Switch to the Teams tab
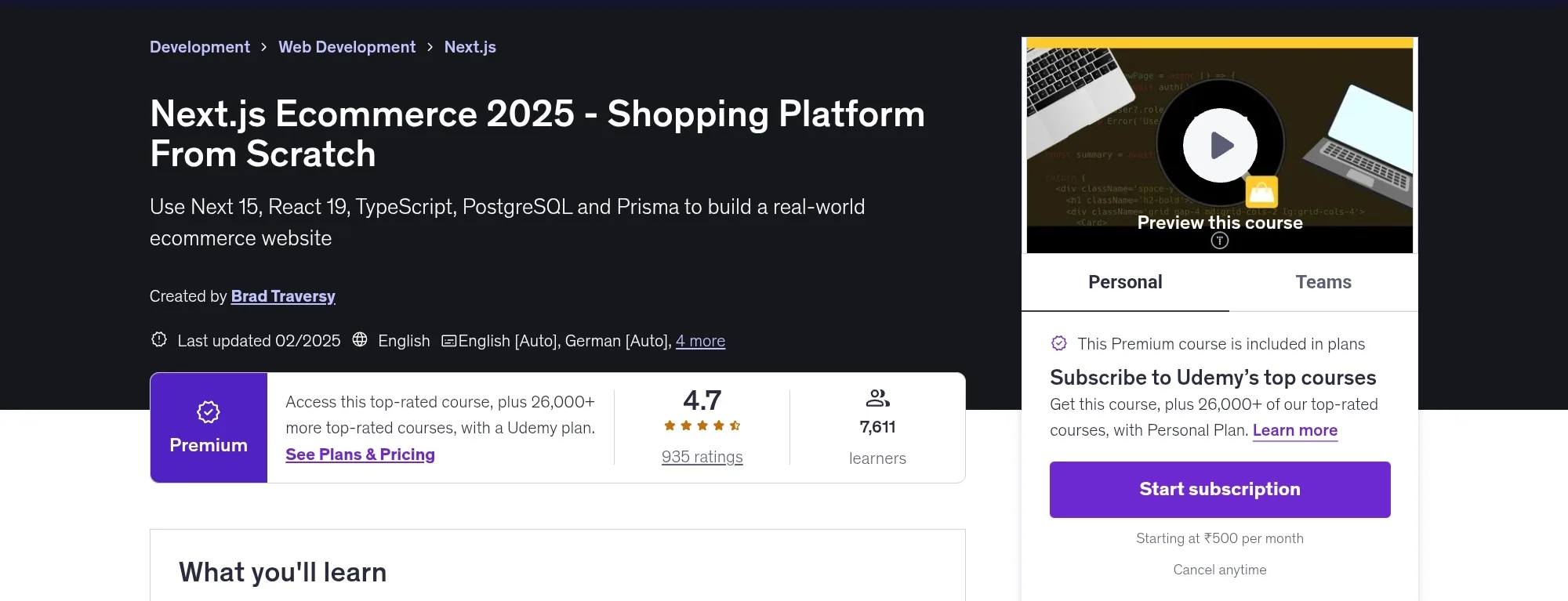 click(x=1323, y=282)
